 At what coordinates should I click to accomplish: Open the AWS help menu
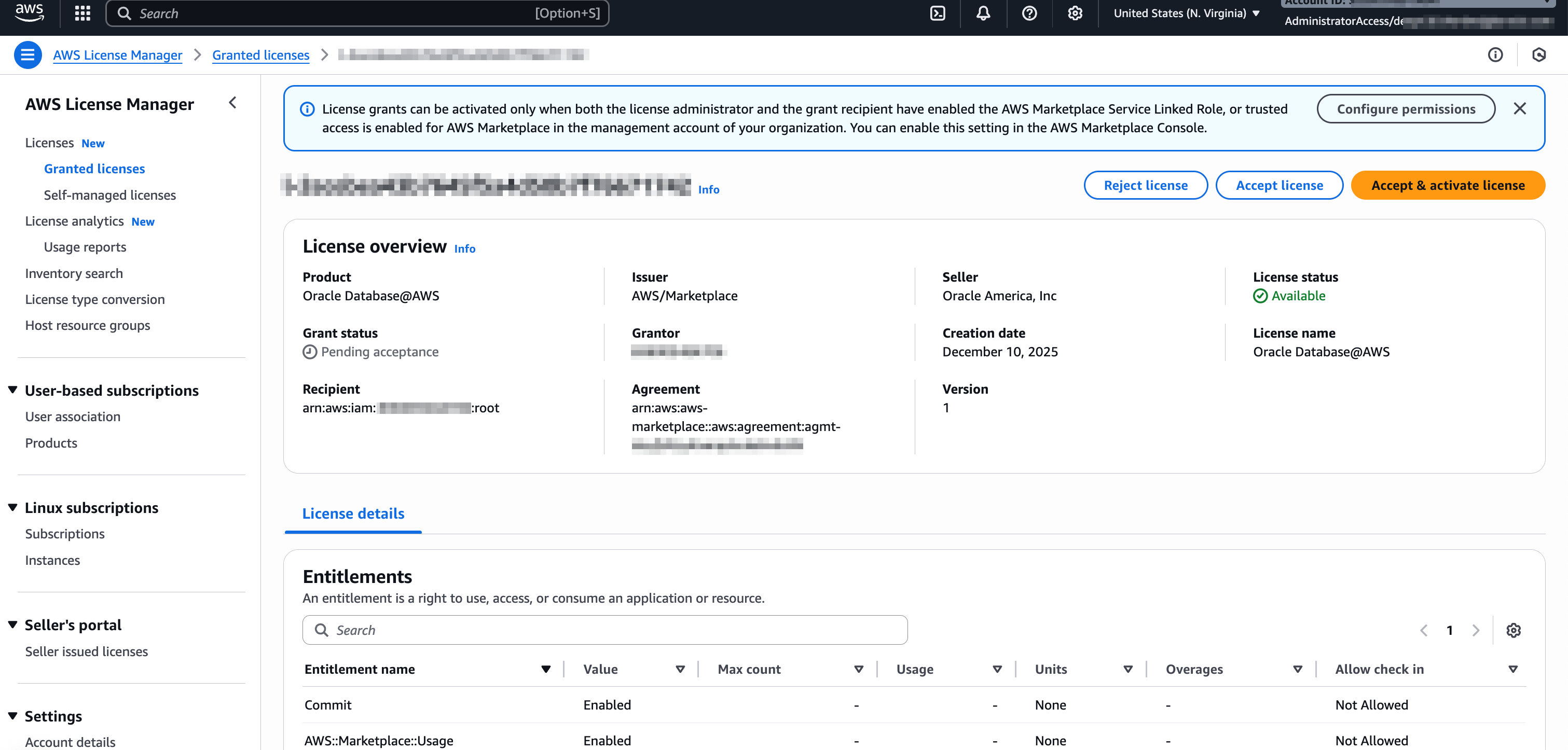pos(1029,13)
